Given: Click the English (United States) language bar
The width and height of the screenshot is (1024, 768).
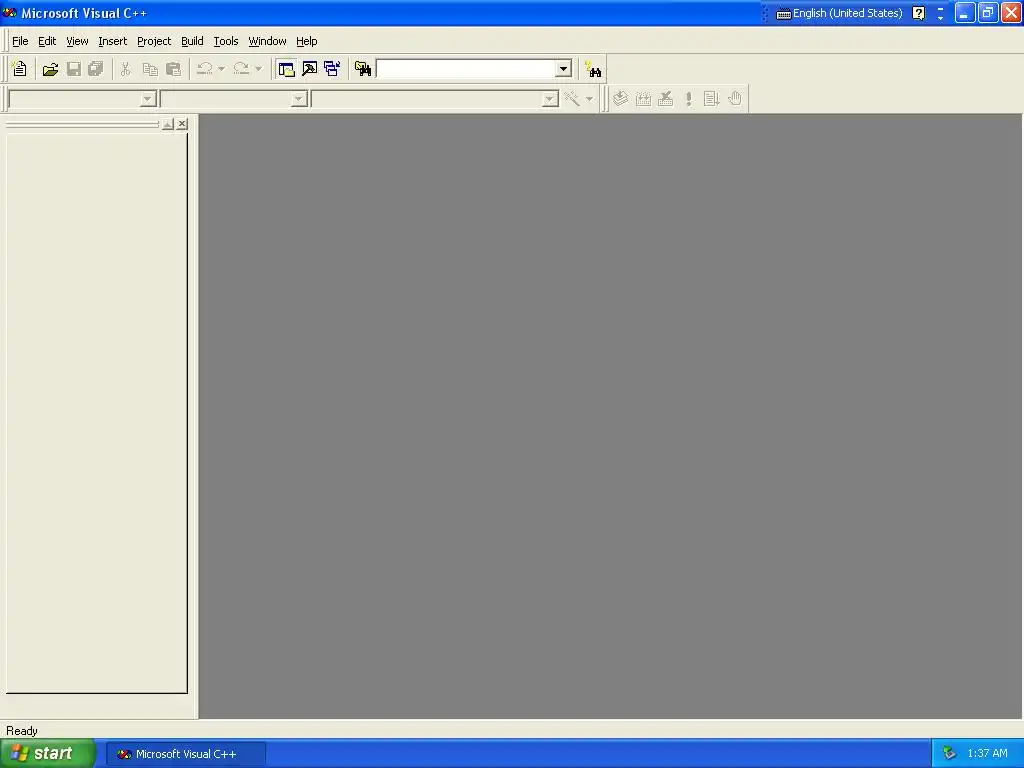Looking at the screenshot, I should [x=839, y=13].
